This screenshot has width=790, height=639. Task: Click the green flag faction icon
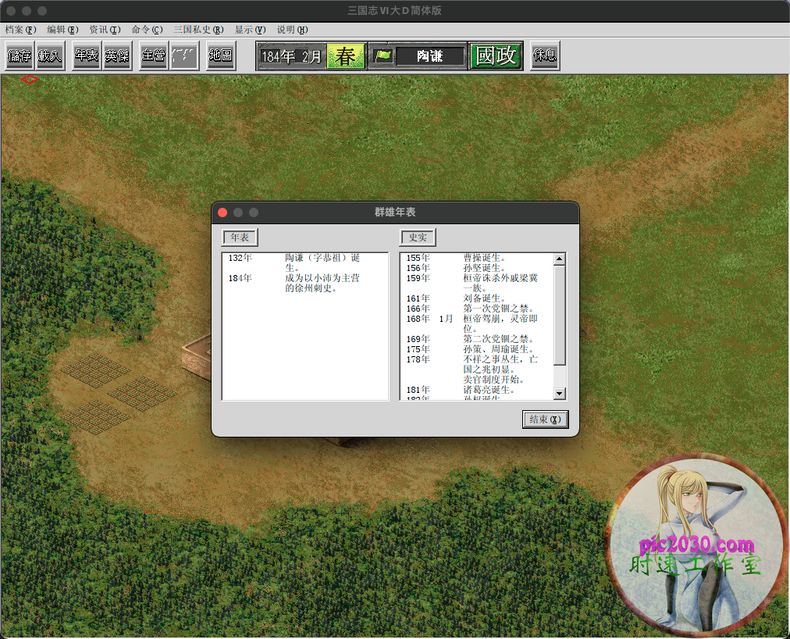[x=383, y=56]
